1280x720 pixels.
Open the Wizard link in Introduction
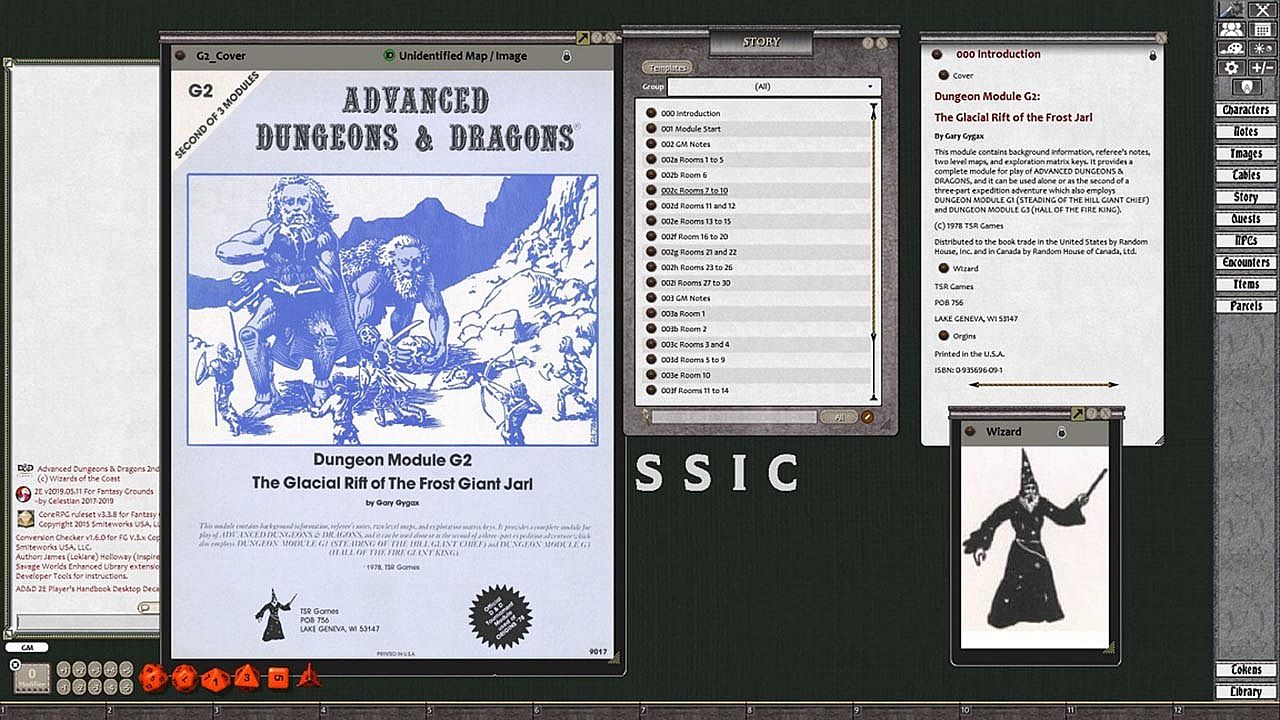pyautogui.click(x=943, y=268)
